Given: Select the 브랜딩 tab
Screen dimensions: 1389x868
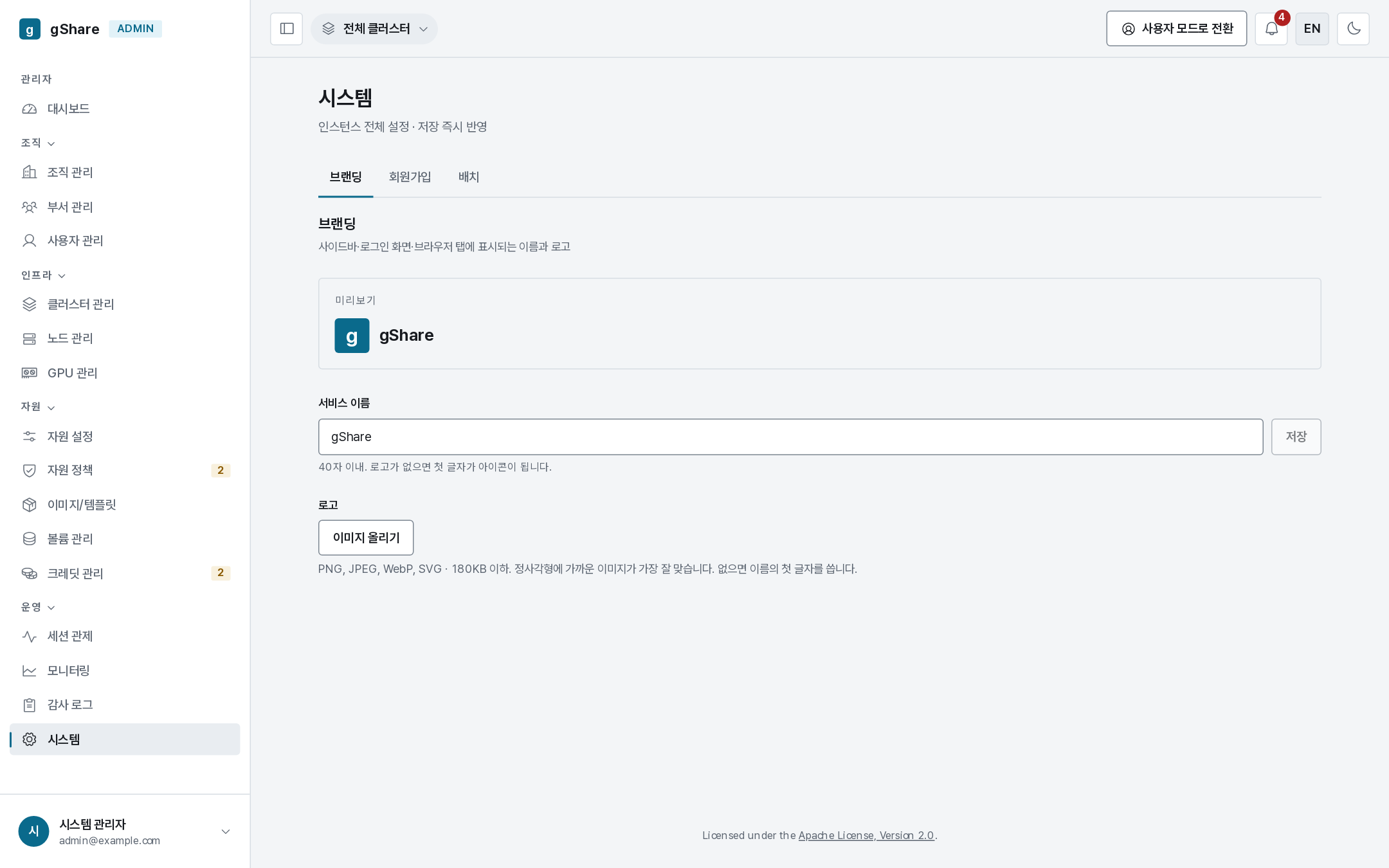Looking at the screenshot, I should pos(346,177).
